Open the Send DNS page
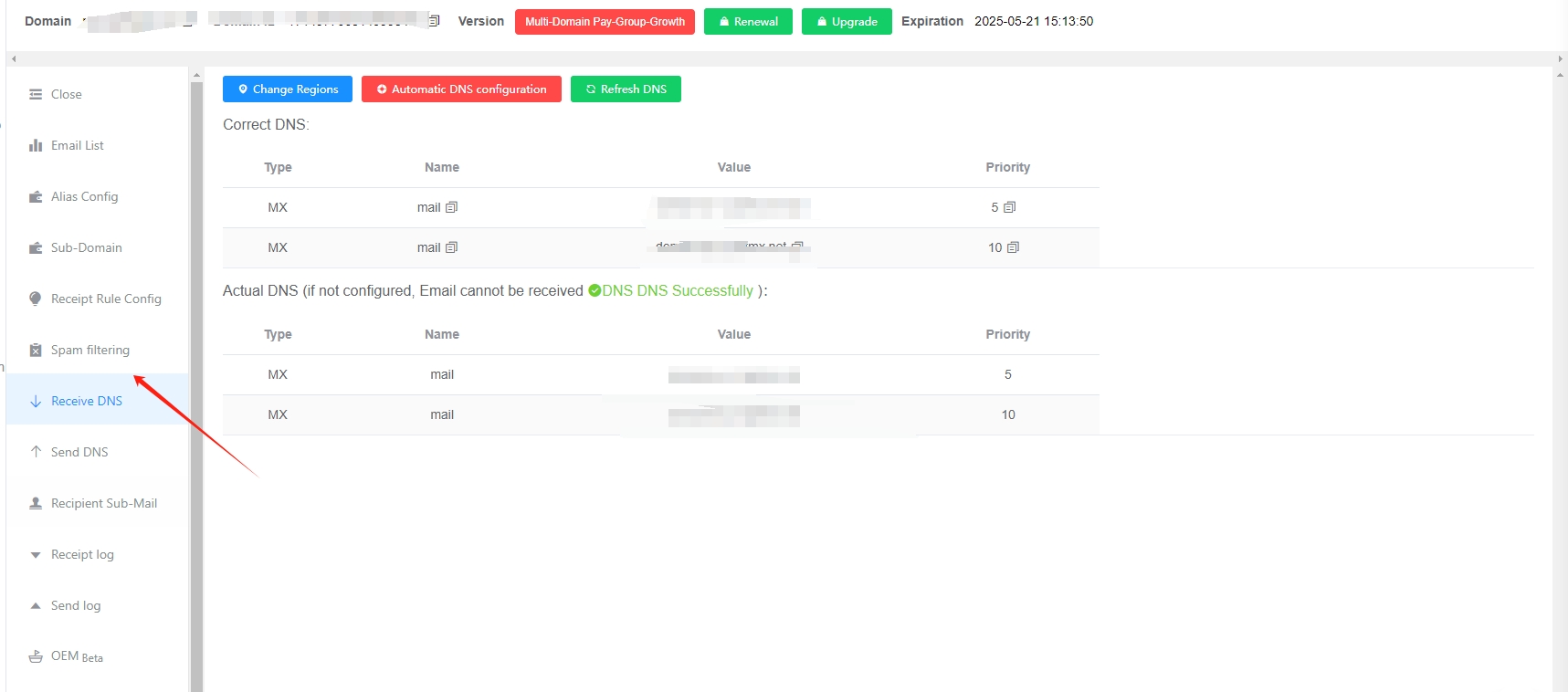This screenshot has height=692, width=1568. tap(97, 452)
